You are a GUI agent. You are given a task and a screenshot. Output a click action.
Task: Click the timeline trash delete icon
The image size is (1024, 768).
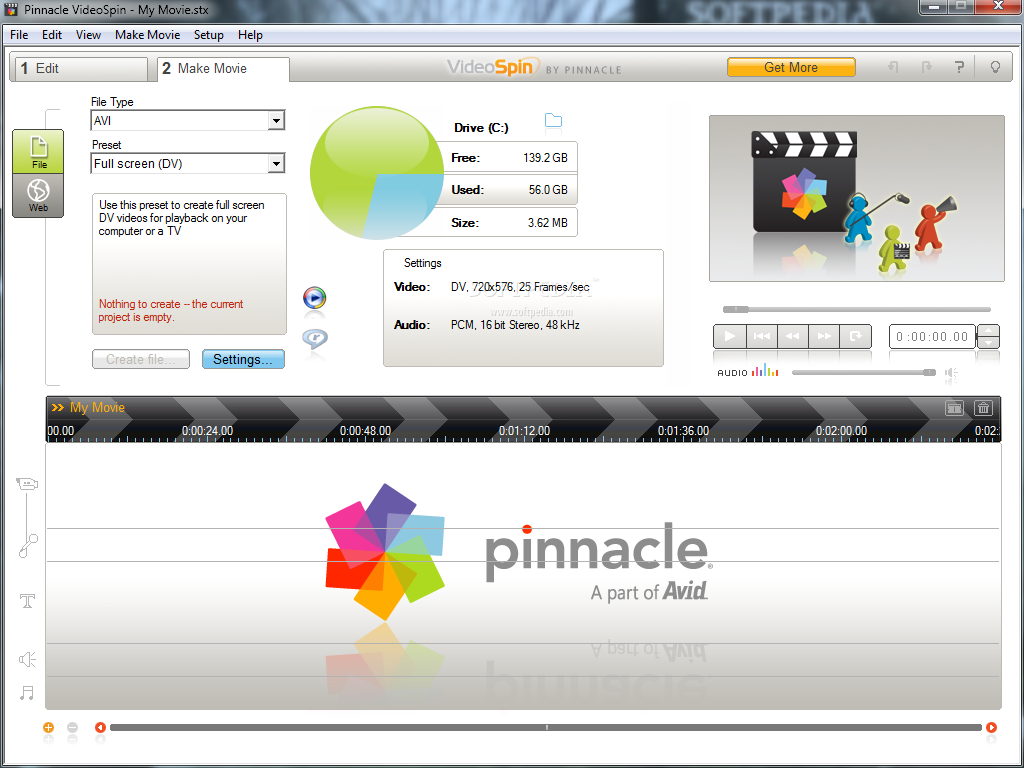pos(983,408)
